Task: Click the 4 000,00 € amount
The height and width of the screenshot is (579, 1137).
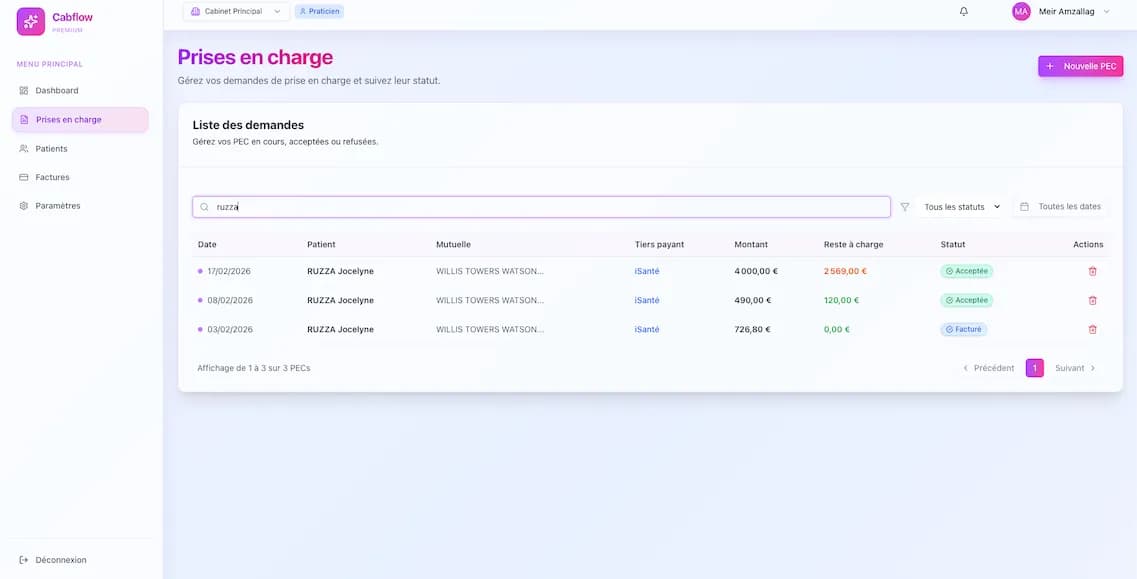Action: point(756,271)
